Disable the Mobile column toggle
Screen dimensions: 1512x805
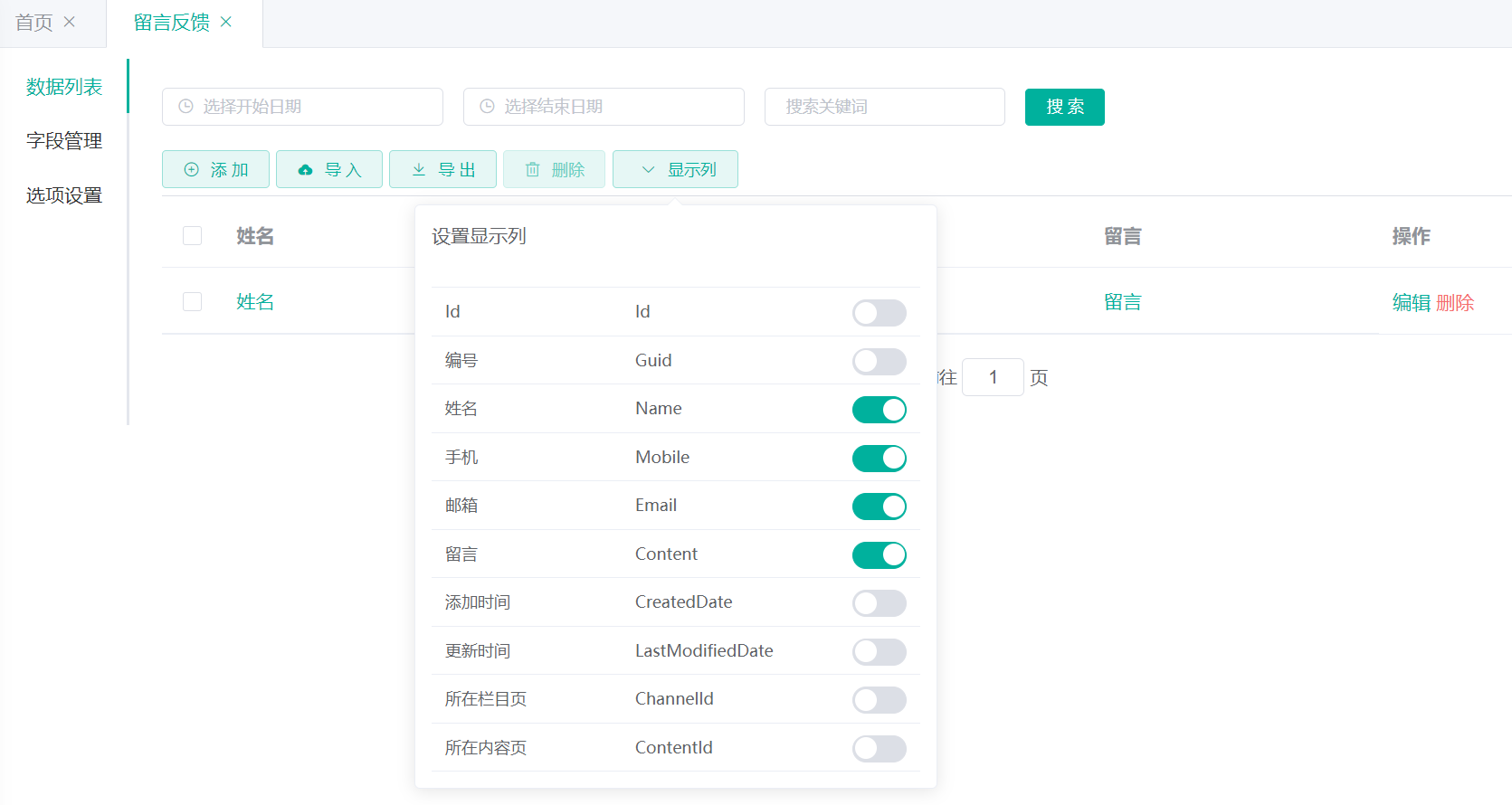point(879,459)
